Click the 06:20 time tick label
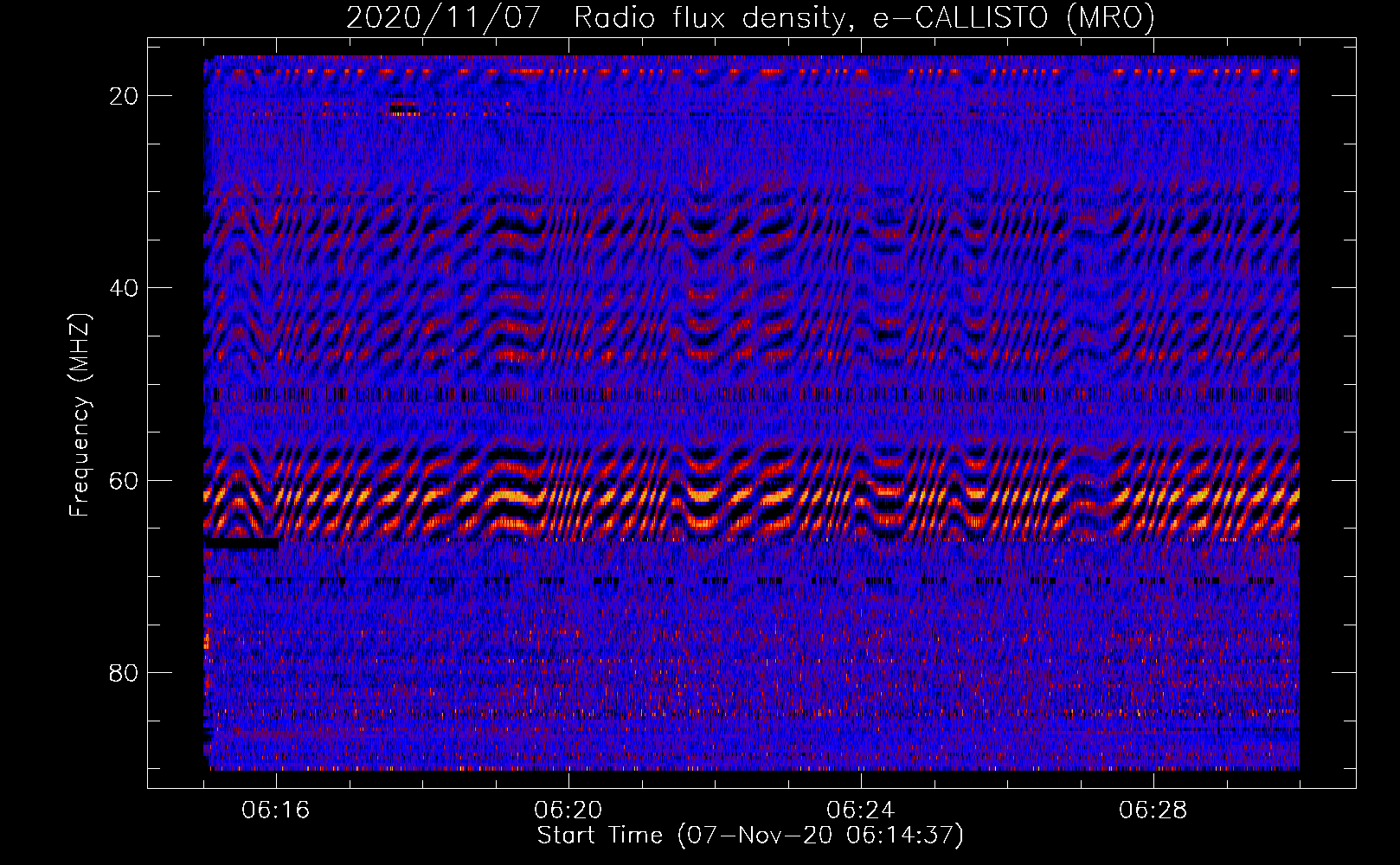This screenshot has height=865, width=1400. tap(568, 811)
